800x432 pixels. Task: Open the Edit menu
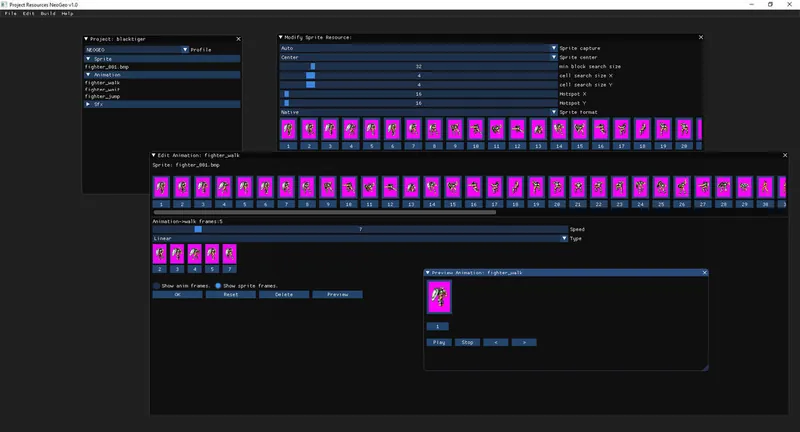point(29,14)
